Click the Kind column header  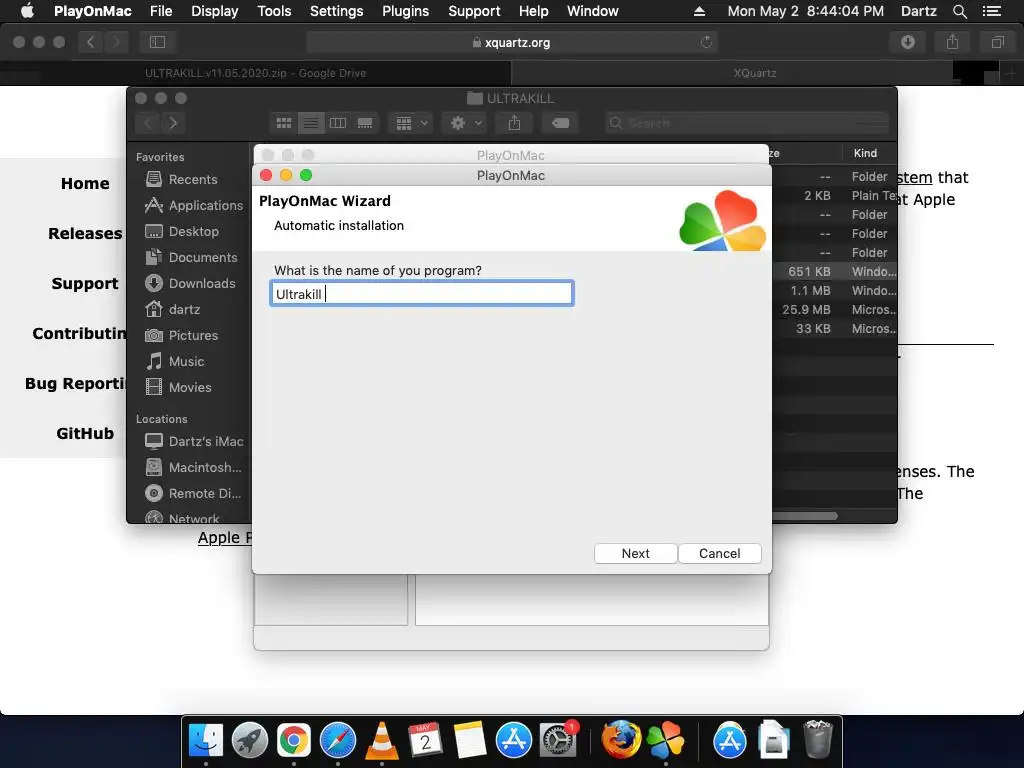click(865, 153)
